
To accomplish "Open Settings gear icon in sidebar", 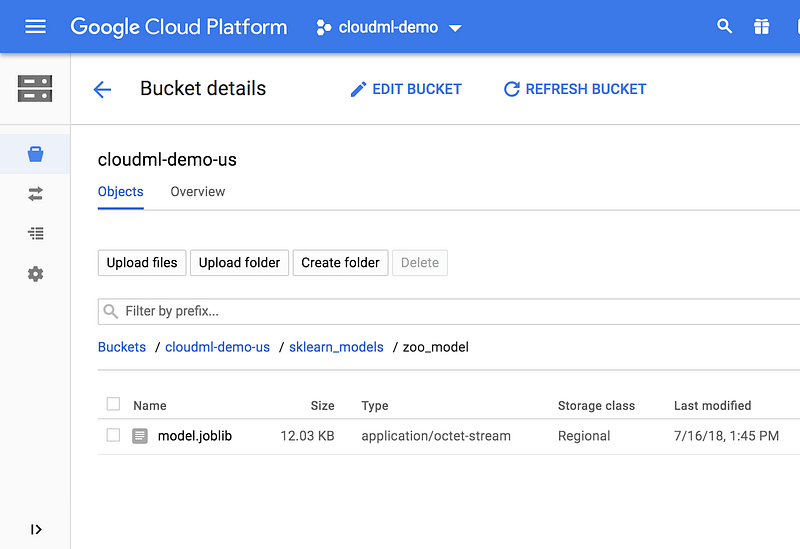I will pyautogui.click(x=35, y=274).
